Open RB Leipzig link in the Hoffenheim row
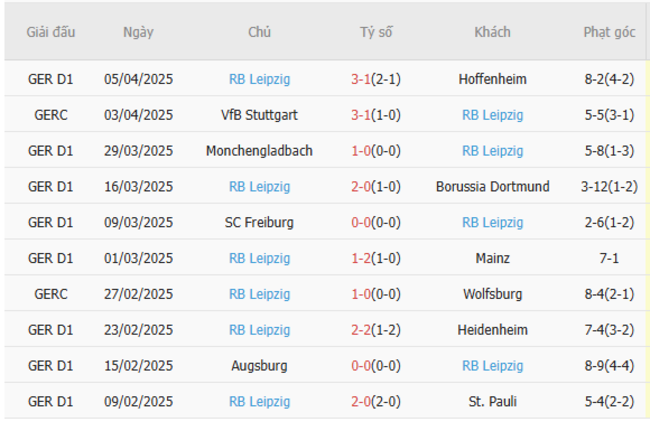This screenshot has width=650, height=431. [x=259, y=79]
